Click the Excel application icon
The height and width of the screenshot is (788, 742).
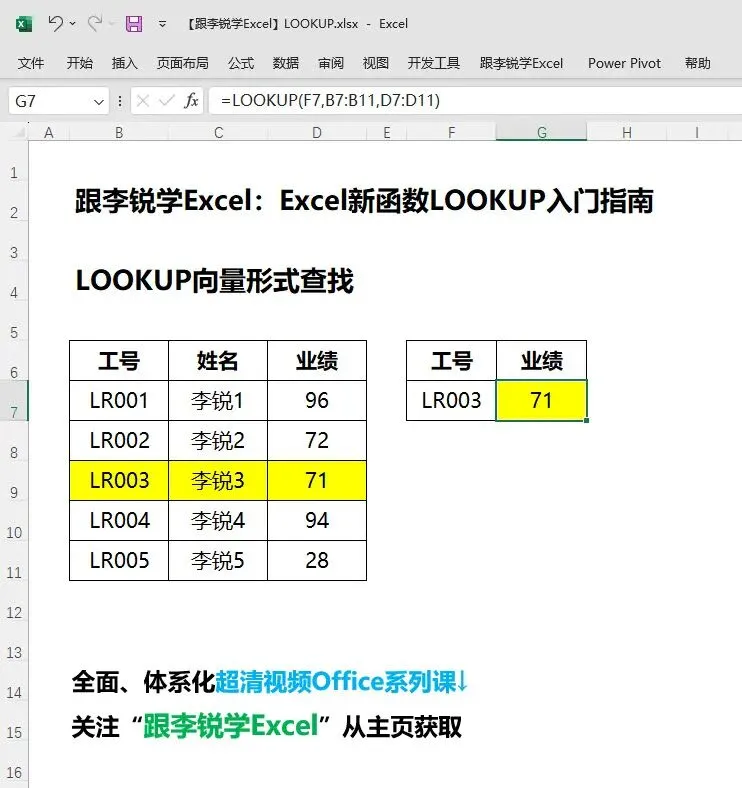(x=24, y=24)
